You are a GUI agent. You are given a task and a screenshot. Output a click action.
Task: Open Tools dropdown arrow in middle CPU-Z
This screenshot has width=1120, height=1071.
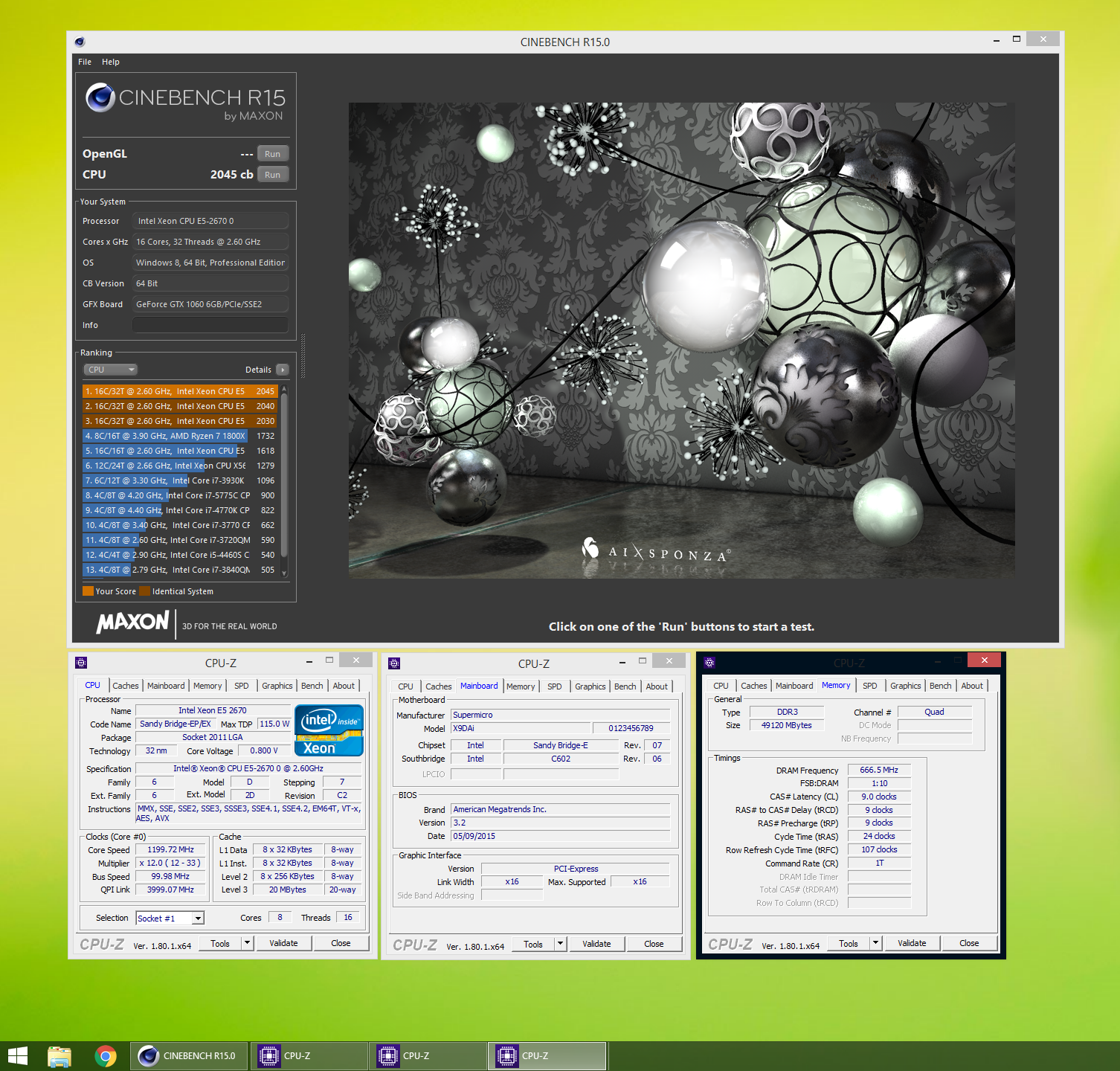point(561,945)
